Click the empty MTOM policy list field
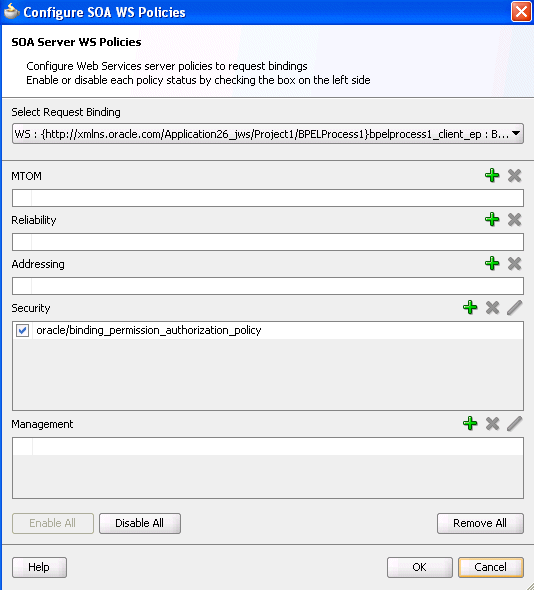The width and height of the screenshot is (534, 590). [x=268, y=198]
